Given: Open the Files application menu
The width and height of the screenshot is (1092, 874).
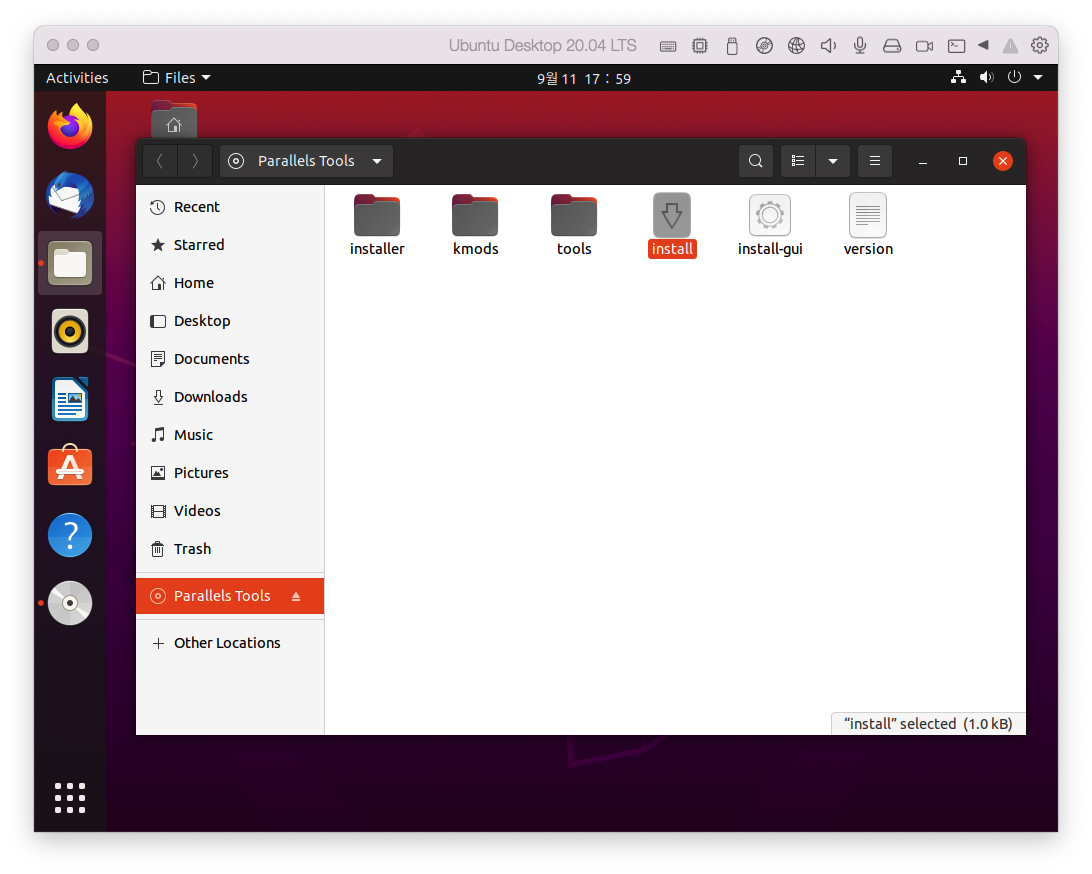Looking at the screenshot, I should [177, 78].
